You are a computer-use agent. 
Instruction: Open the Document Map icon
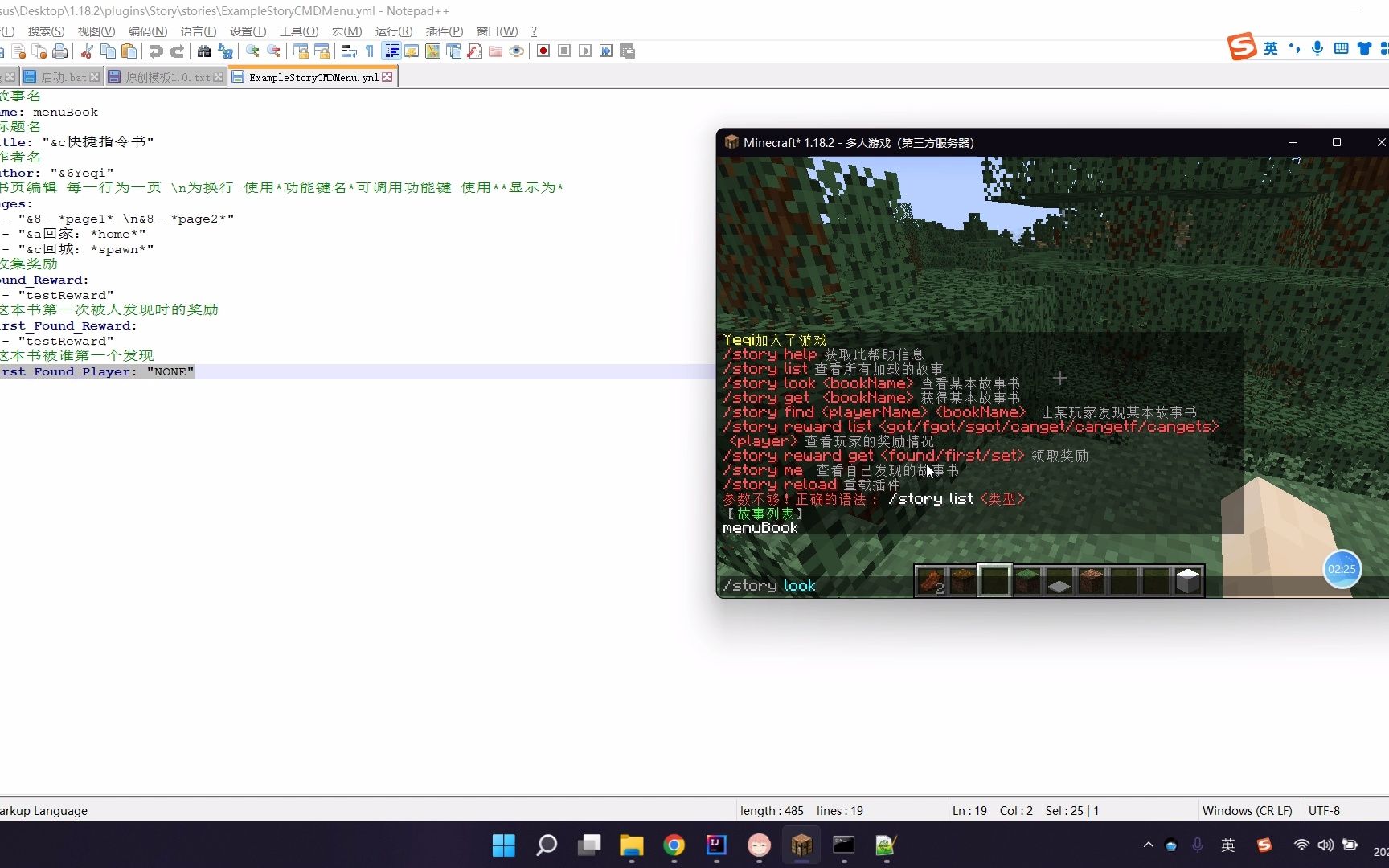(432, 51)
